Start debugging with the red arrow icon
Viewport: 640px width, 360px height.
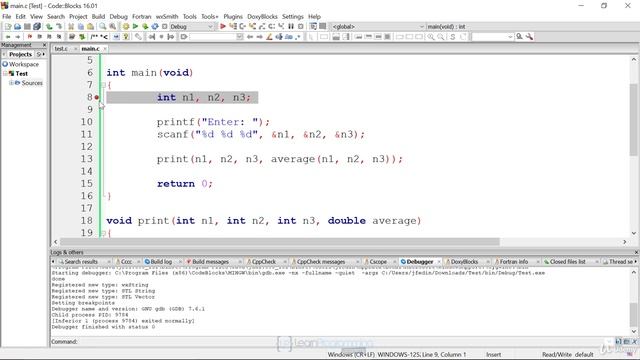tap(223, 27)
